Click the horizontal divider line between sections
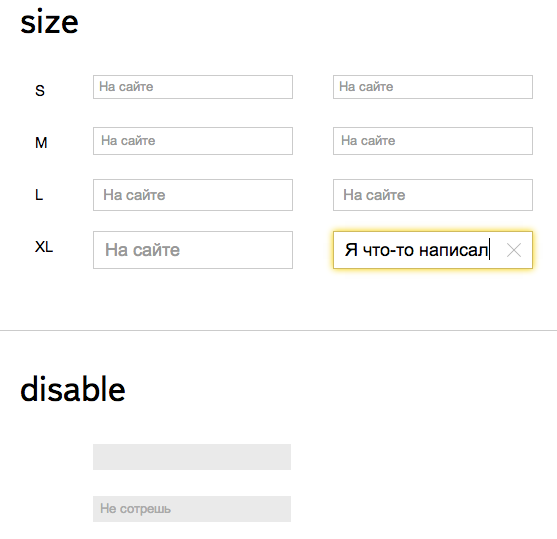 [x=278, y=330]
